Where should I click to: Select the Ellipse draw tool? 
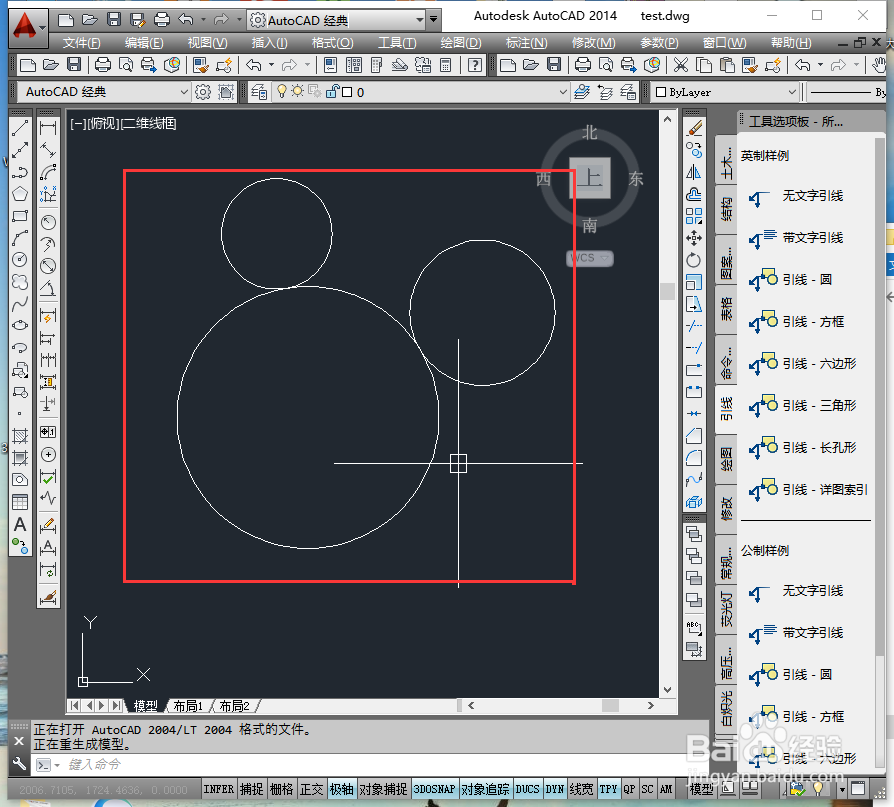pos(20,325)
